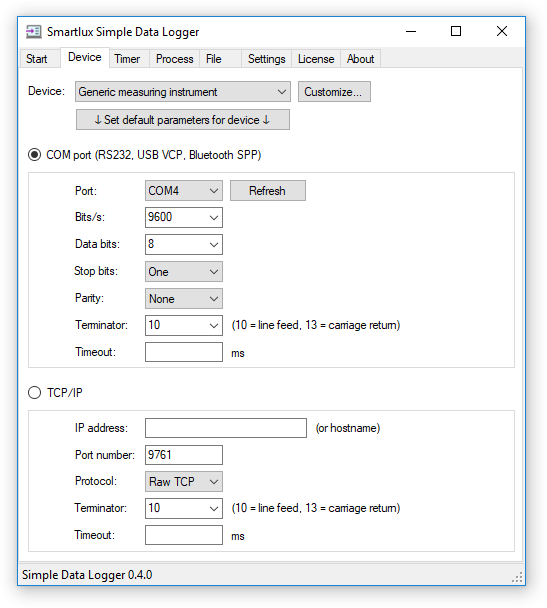This screenshot has width=547, height=608.
Task: Open the Timer tab
Action: [x=127, y=59]
